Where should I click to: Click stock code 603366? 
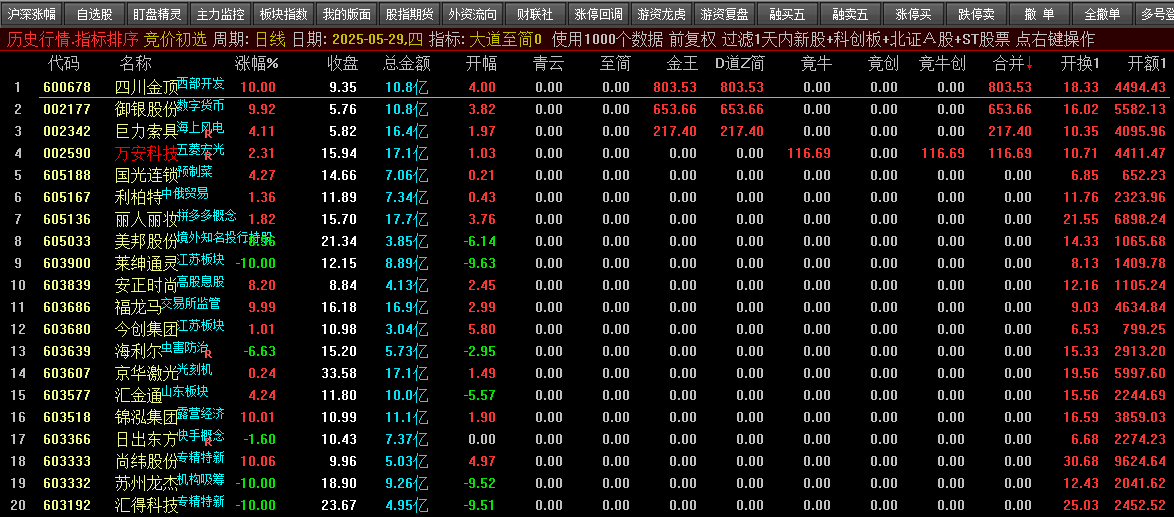67,439
